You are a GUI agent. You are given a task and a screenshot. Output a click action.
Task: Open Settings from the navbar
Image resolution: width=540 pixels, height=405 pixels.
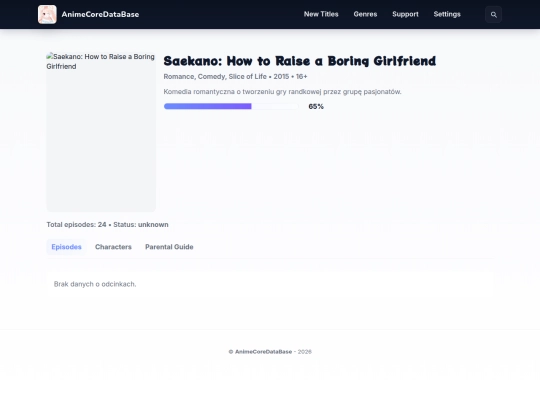pyautogui.click(x=447, y=14)
